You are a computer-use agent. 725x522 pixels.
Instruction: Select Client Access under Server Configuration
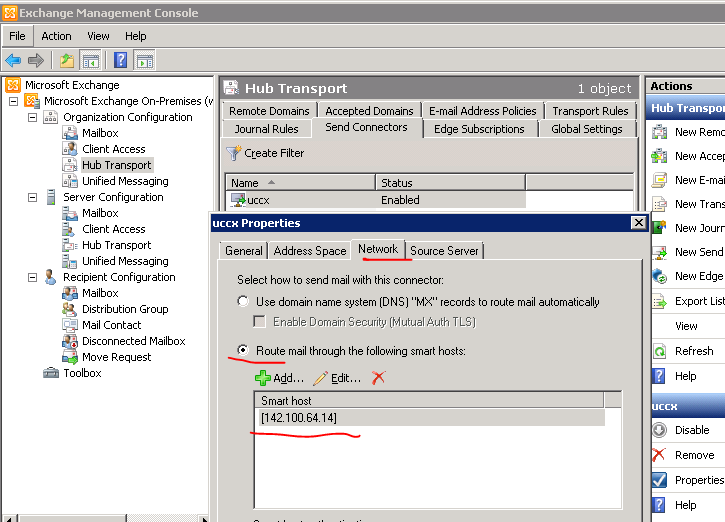[x=114, y=229]
